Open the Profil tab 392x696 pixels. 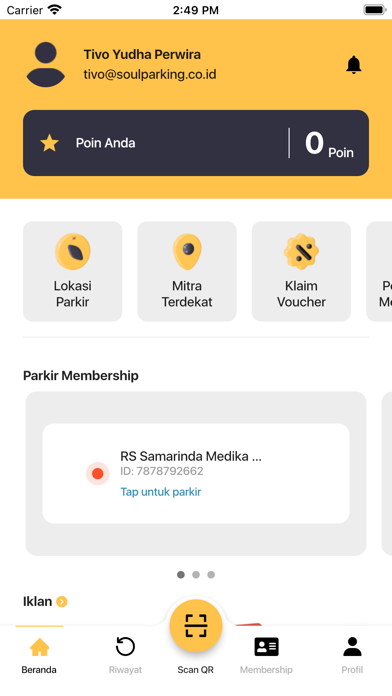click(352, 655)
